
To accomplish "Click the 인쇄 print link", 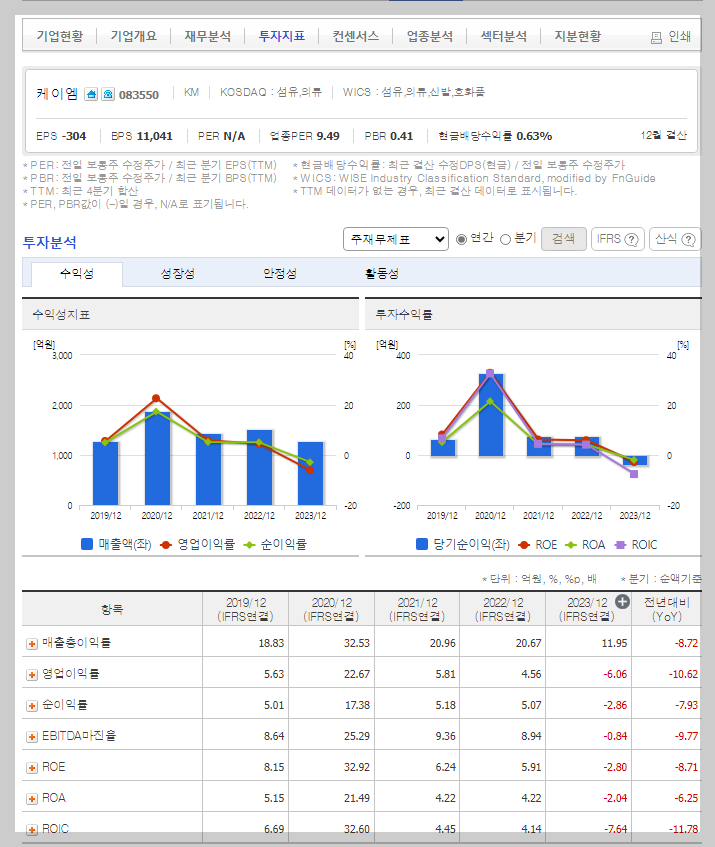I will (671, 37).
